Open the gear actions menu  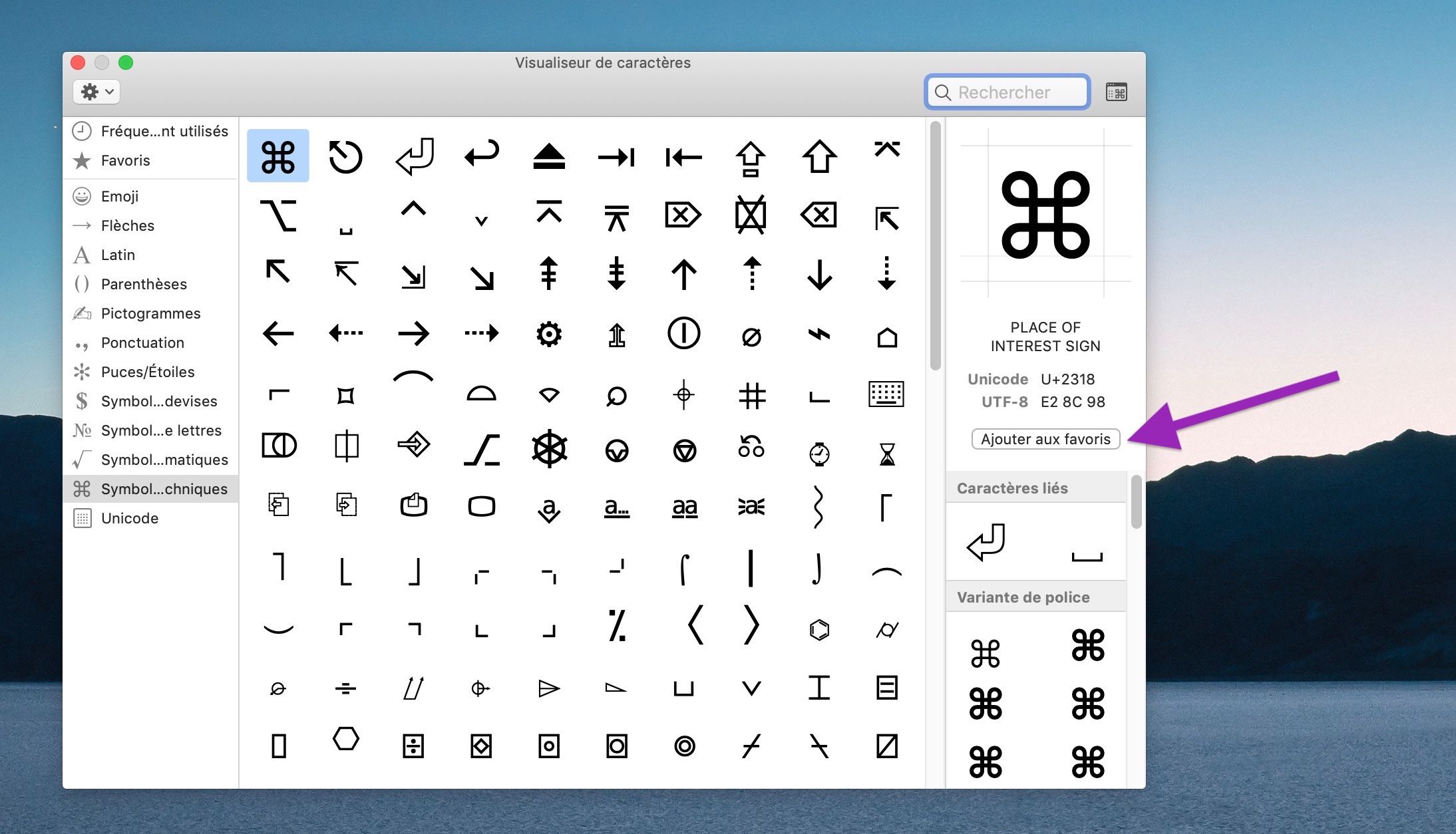95,92
